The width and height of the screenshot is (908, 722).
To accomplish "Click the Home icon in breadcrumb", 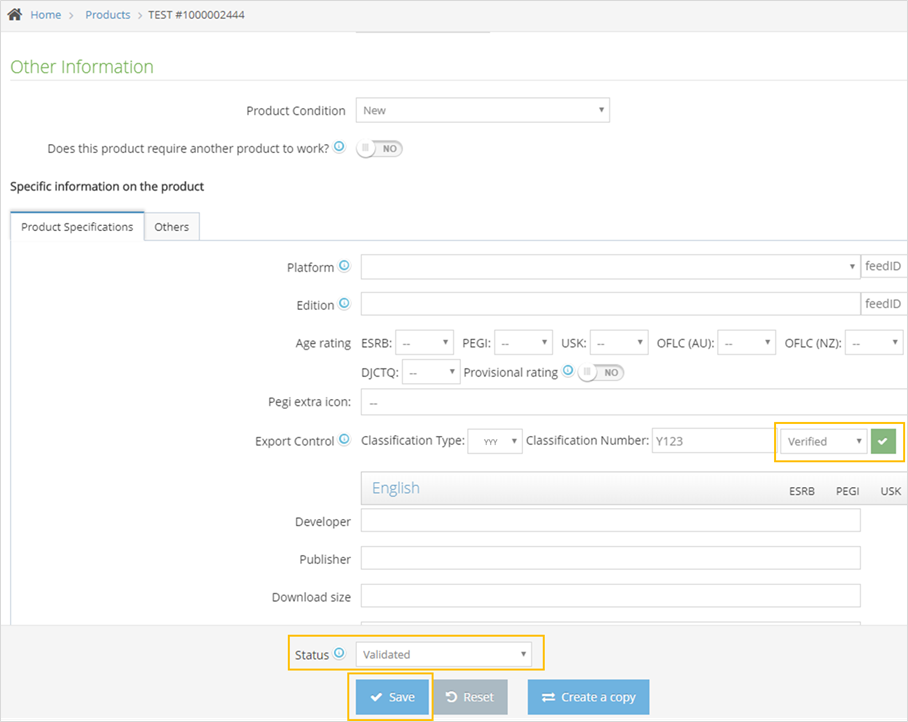I will coord(15,15).
